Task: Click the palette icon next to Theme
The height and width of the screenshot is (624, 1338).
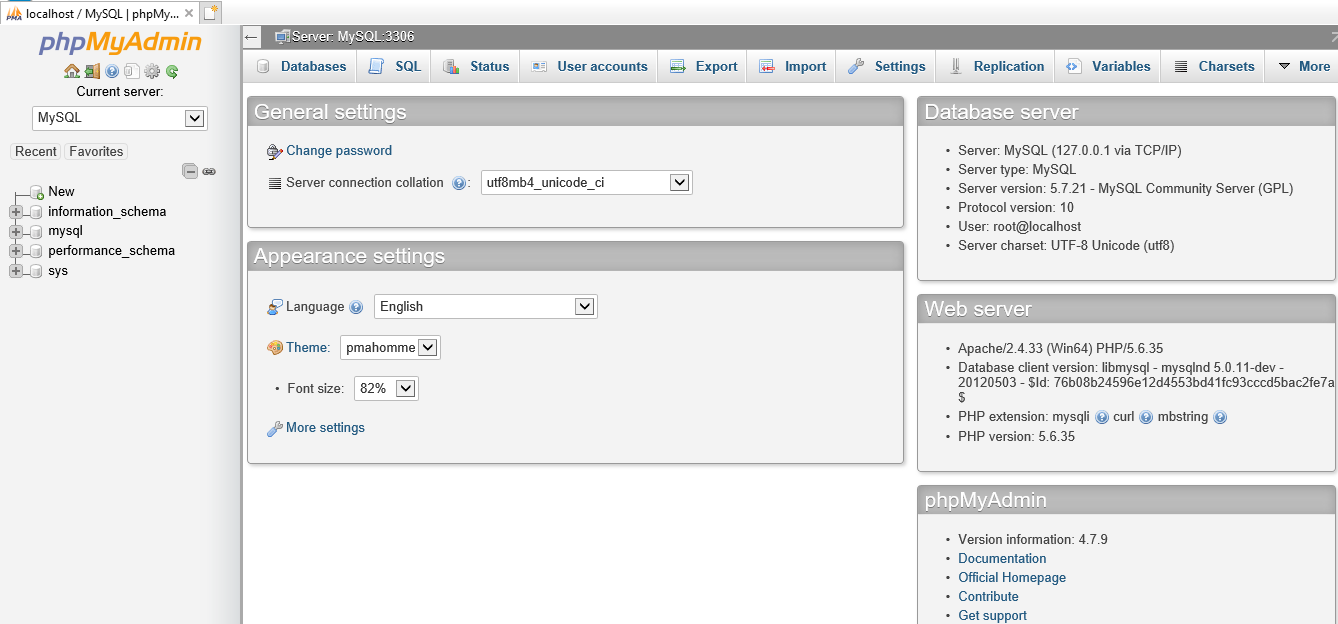Action: [x=275, y=348]
